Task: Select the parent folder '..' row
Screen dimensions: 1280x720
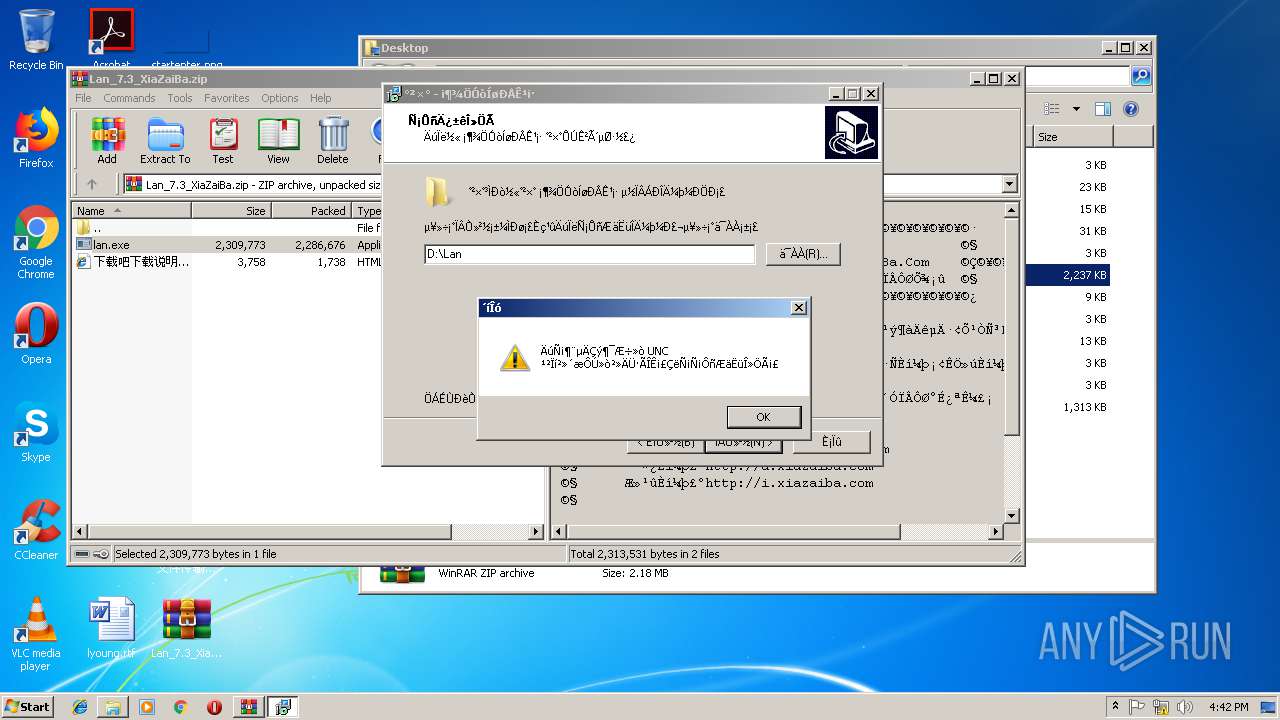Action: point(227,228)
